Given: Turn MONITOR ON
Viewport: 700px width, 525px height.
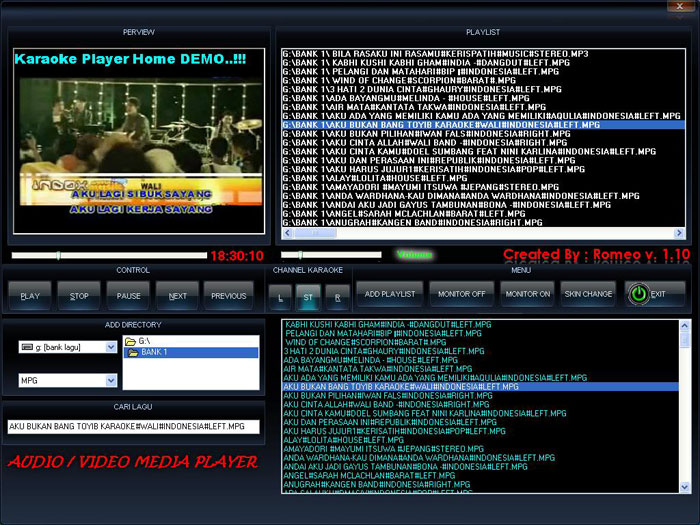Looking at the screenshot, I should [528, 294].
